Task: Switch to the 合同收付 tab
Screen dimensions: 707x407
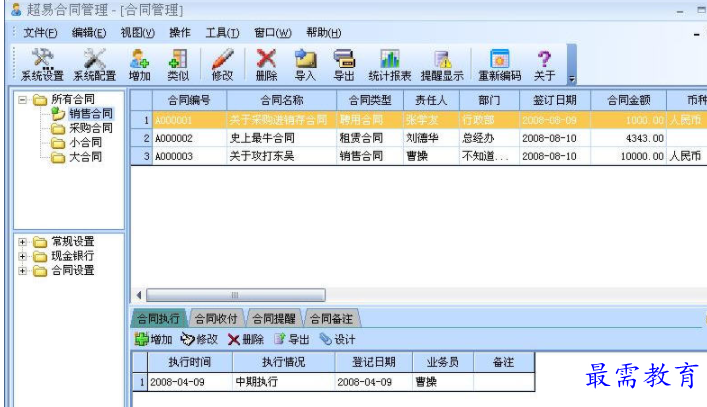Action: [x=215, y=319]
